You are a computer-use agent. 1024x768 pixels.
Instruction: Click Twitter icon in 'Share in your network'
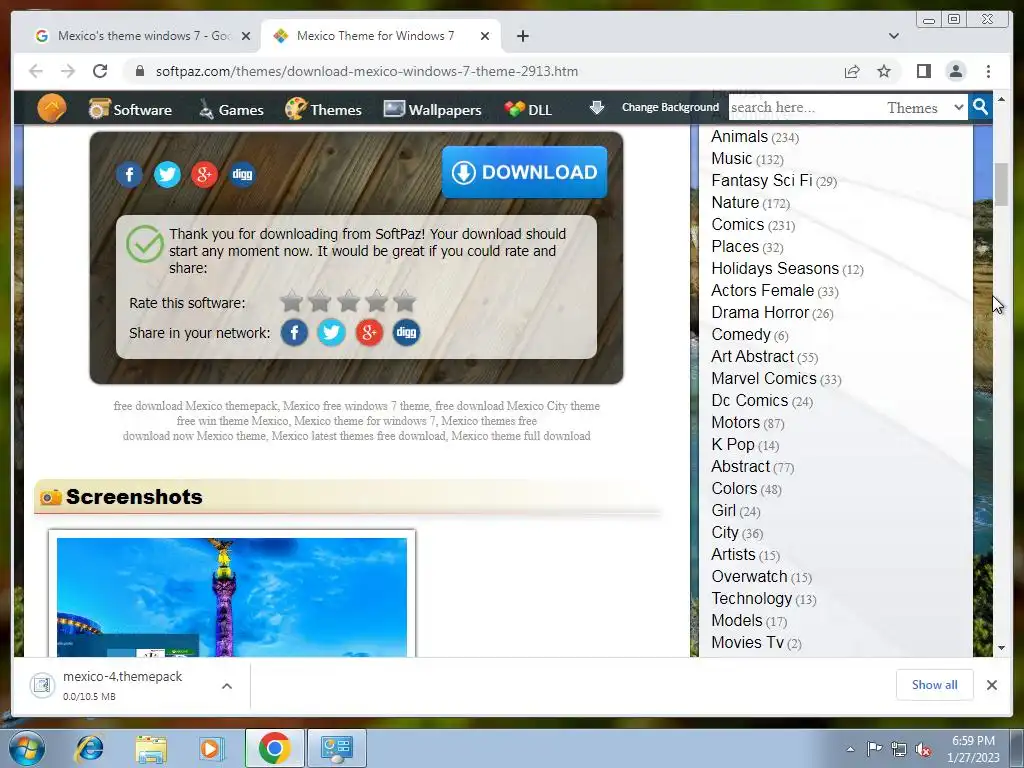[331, 332]
